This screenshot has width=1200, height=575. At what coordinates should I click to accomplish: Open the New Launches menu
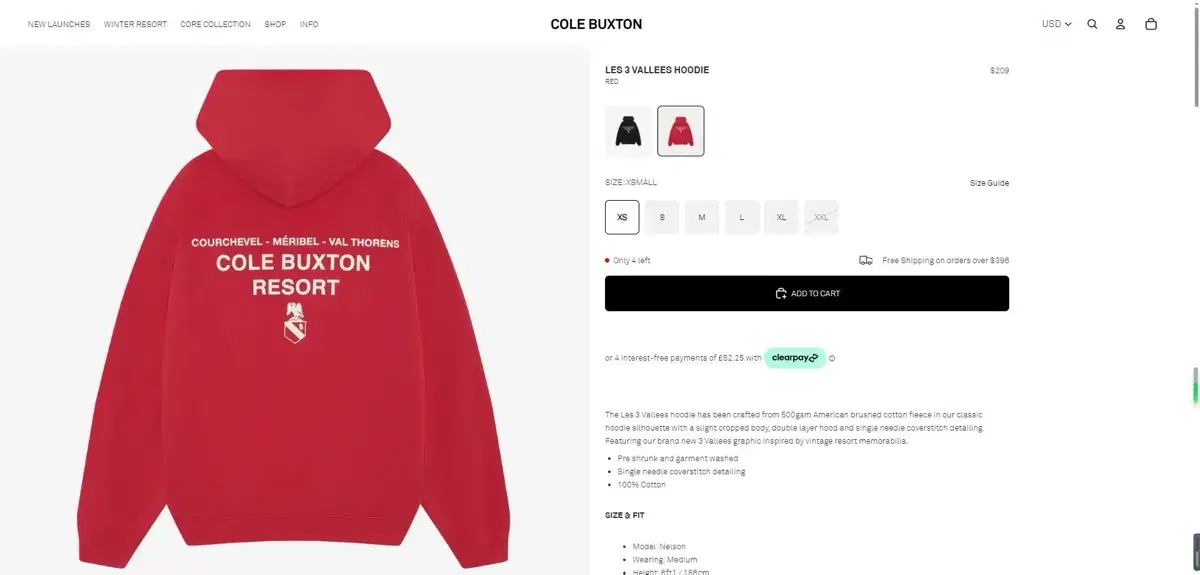[x=59, y=24]
